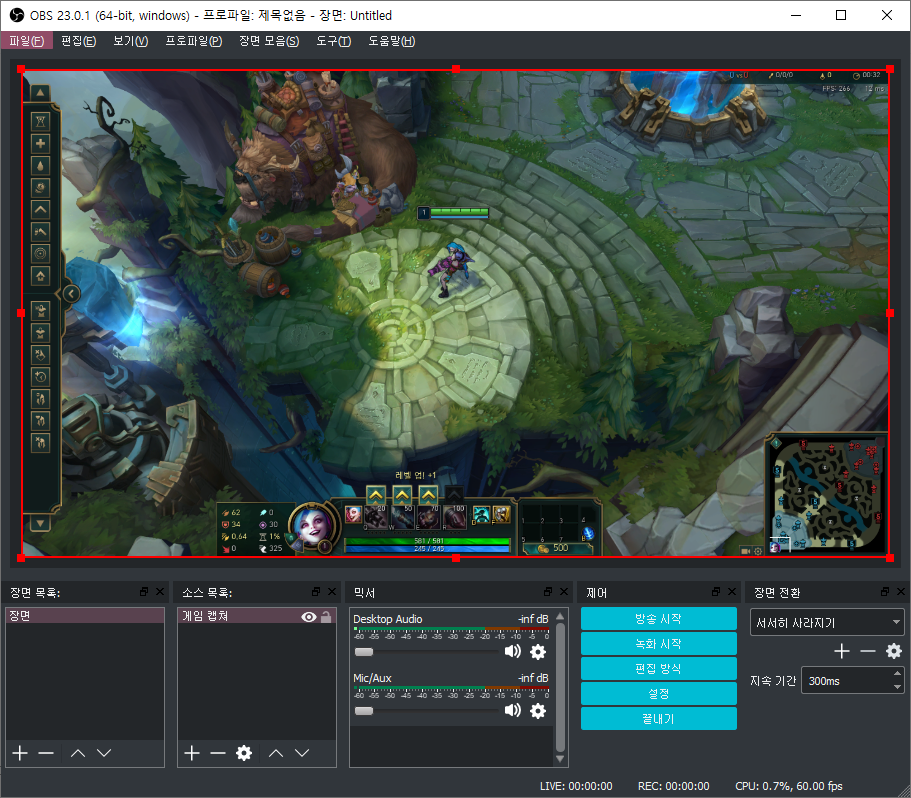Open 설정 from the controls panel
911x798 pixels.
[658, 693]
